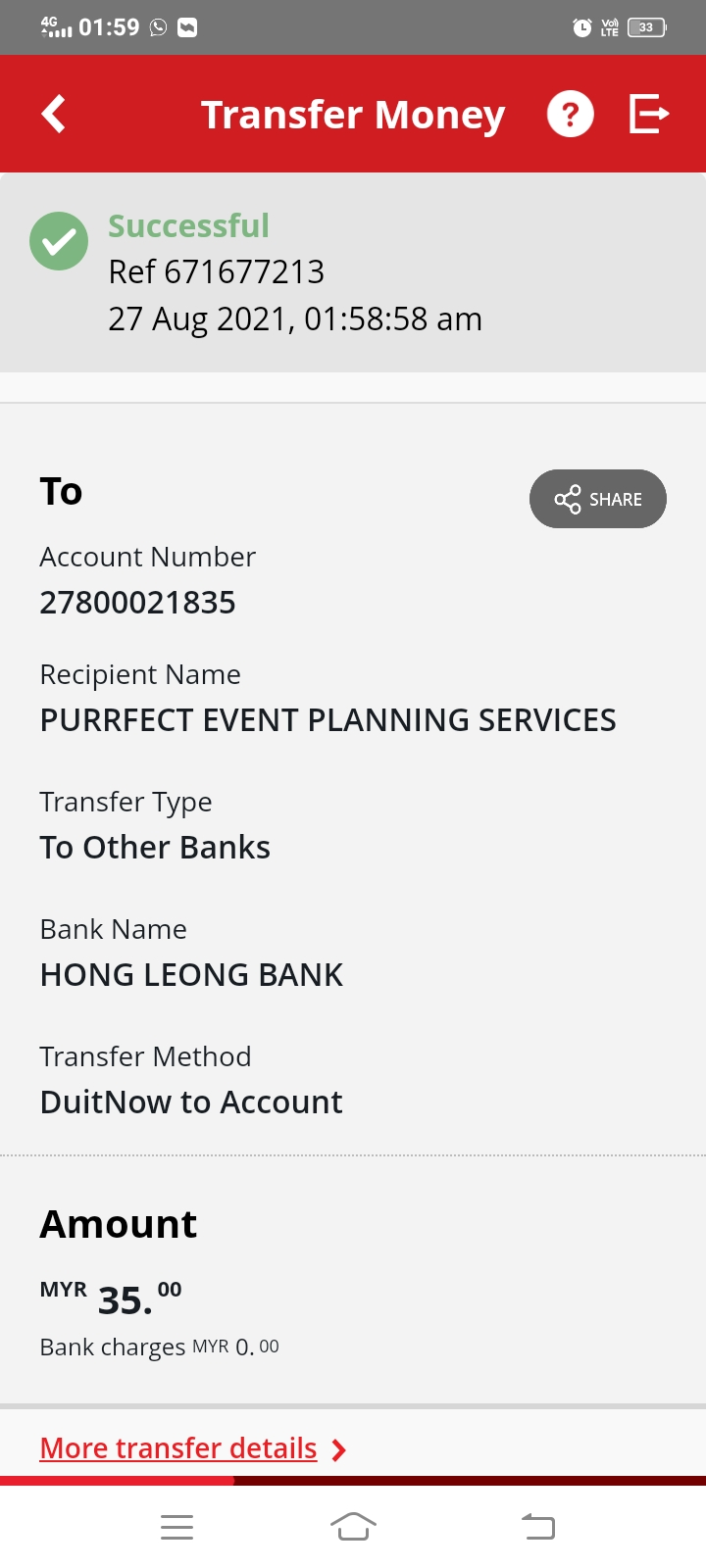Viewport: 706px width, 1568px height.
Task: Tap the battery indicator in status bar
Action: coord(647,27)
